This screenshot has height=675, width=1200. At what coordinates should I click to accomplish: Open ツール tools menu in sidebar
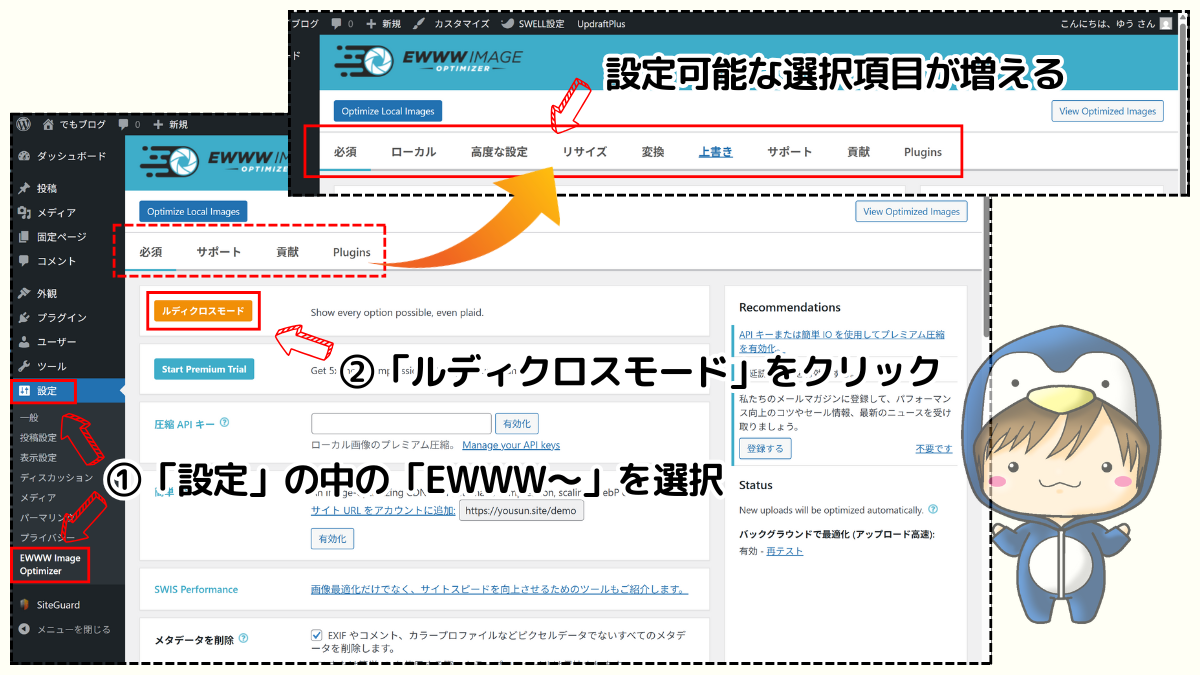(42, 366)
